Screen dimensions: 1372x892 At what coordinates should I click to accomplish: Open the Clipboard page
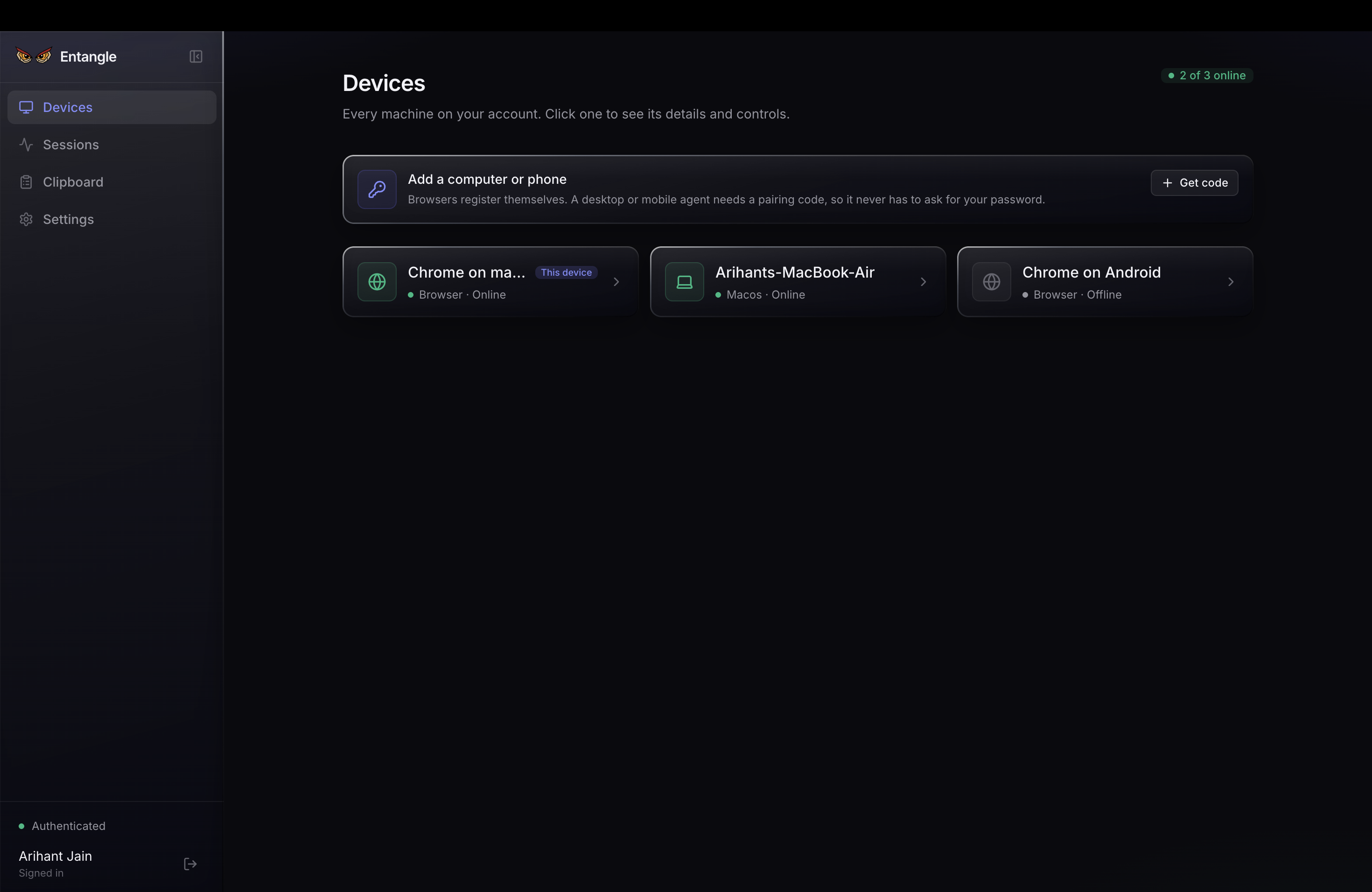click(x=112, y=182)
